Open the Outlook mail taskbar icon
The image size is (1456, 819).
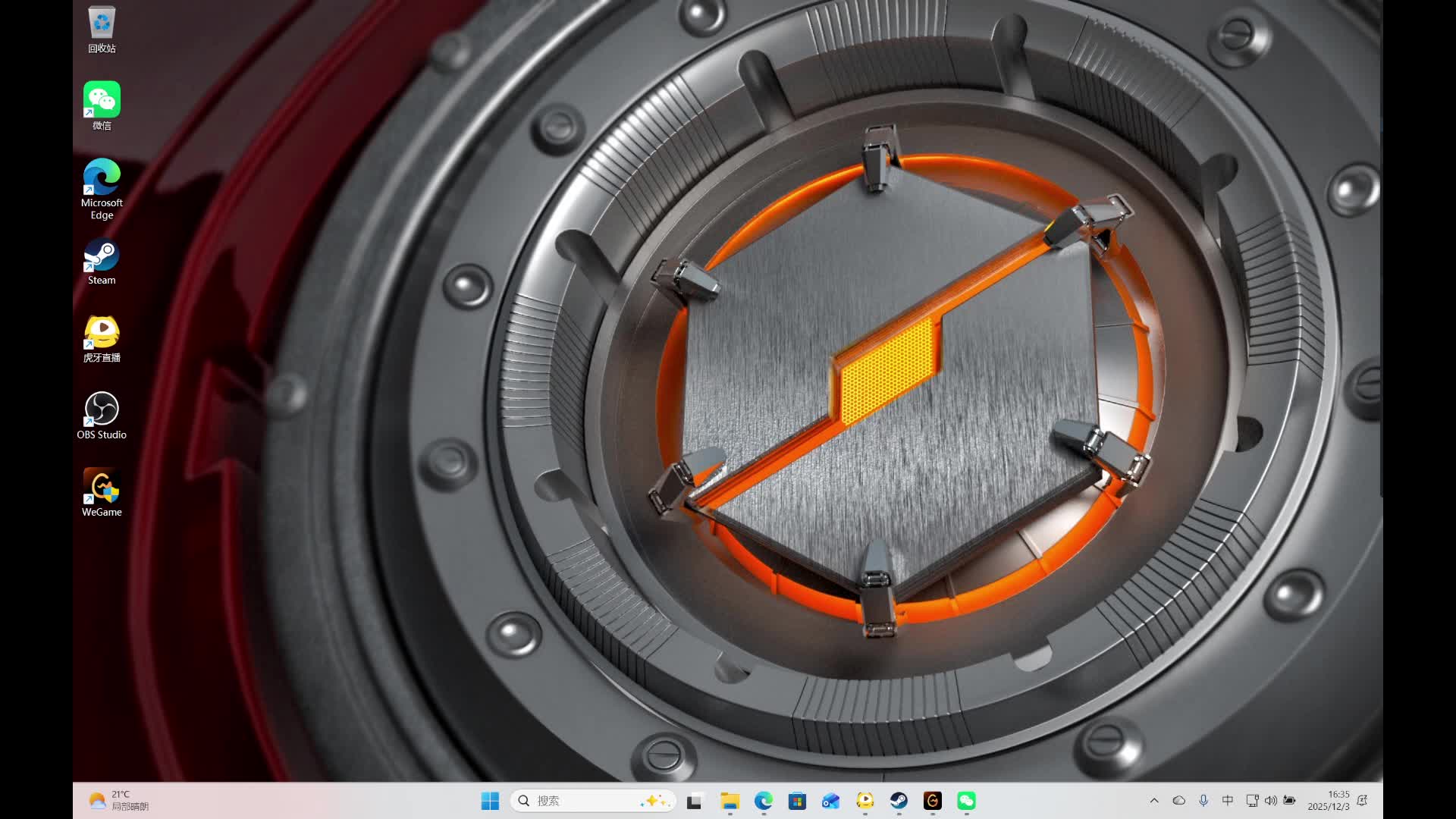tap(831, 801)
